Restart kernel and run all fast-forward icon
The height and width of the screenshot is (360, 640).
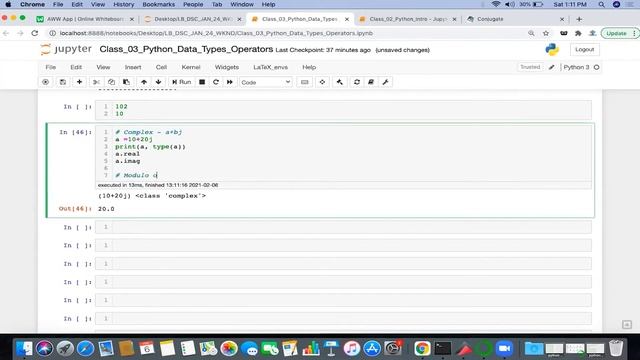pos(230,82)
